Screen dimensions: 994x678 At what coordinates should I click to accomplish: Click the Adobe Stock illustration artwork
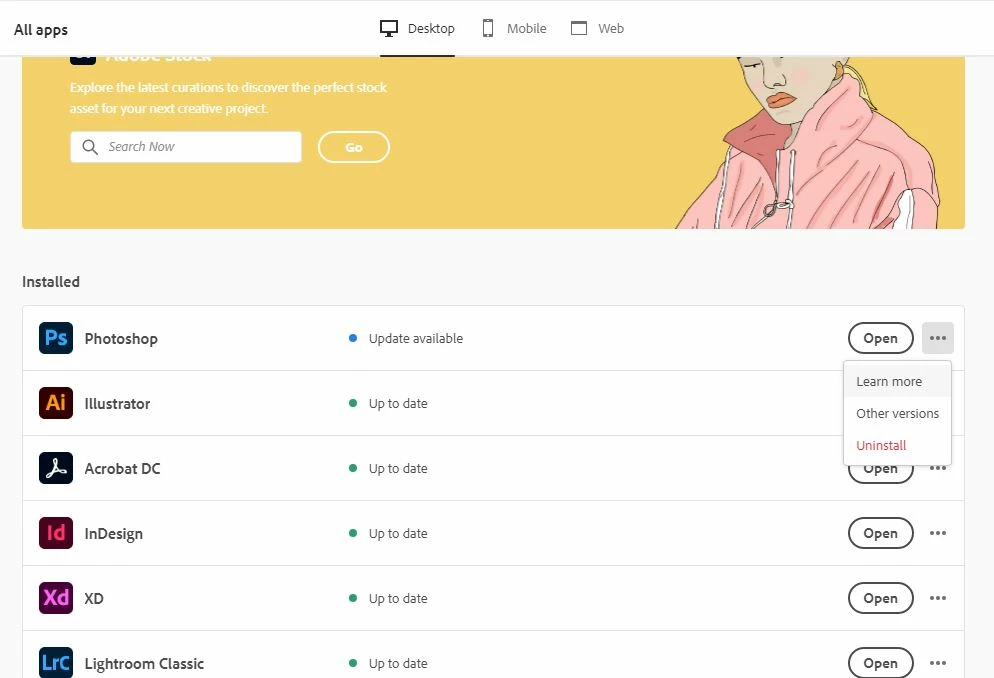coord(808,143)
